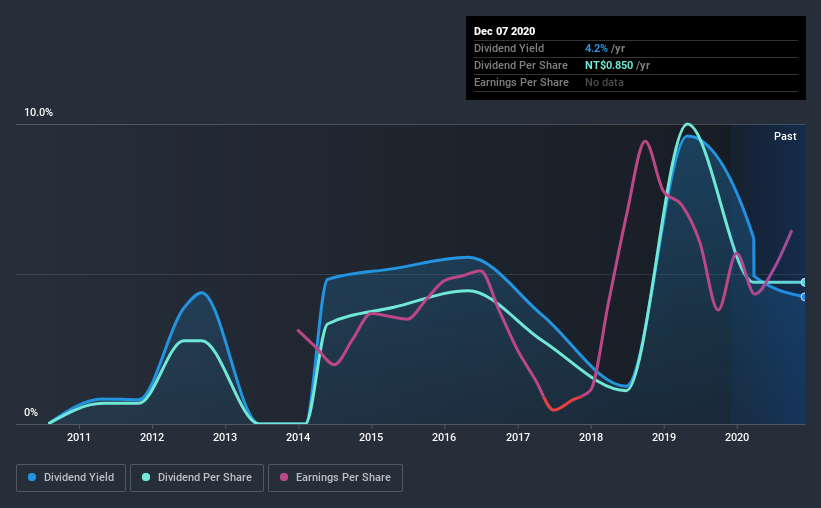Viewport: 821px width, 508px height.
Task: Click the 4.2% dividend yield value
Action: point(596,48)
